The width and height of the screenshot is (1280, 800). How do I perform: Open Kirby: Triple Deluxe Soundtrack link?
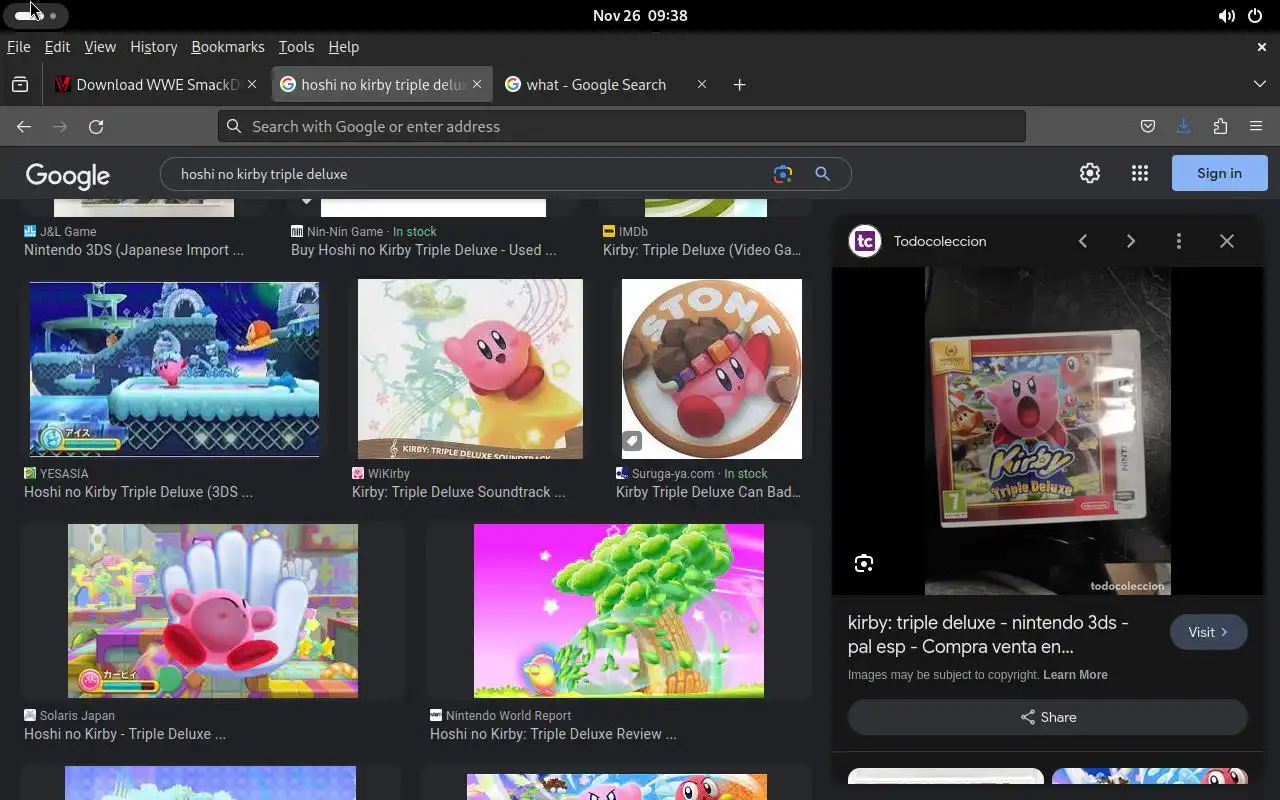coord(458,492)
